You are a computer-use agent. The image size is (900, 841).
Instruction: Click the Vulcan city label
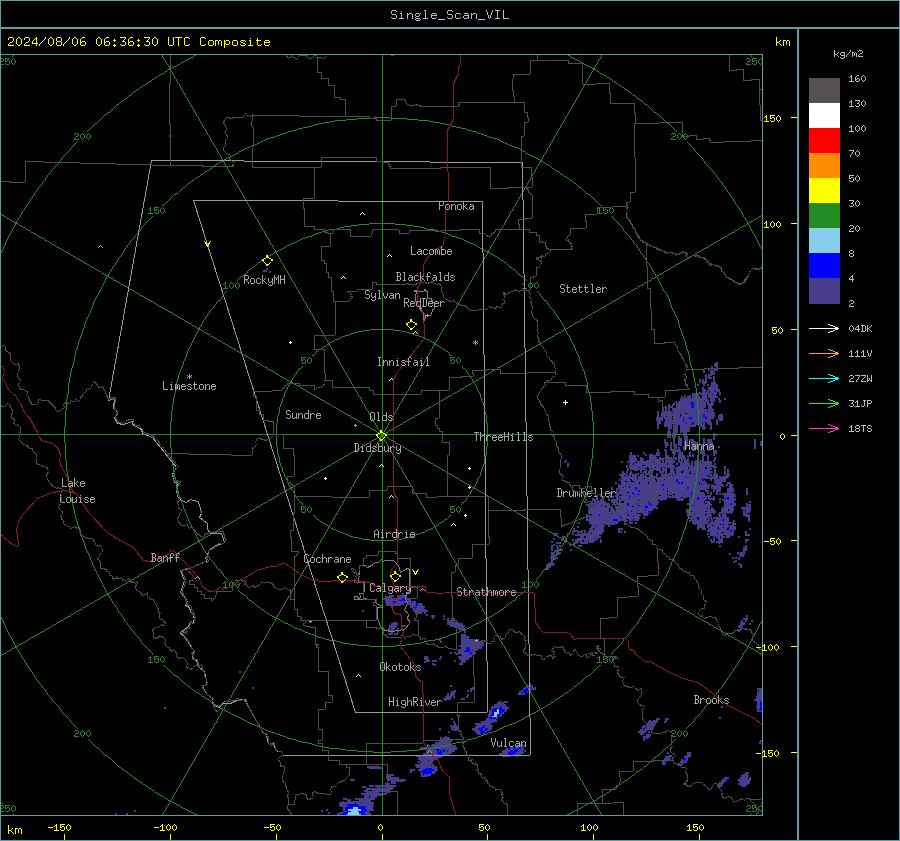coord(508,743)
